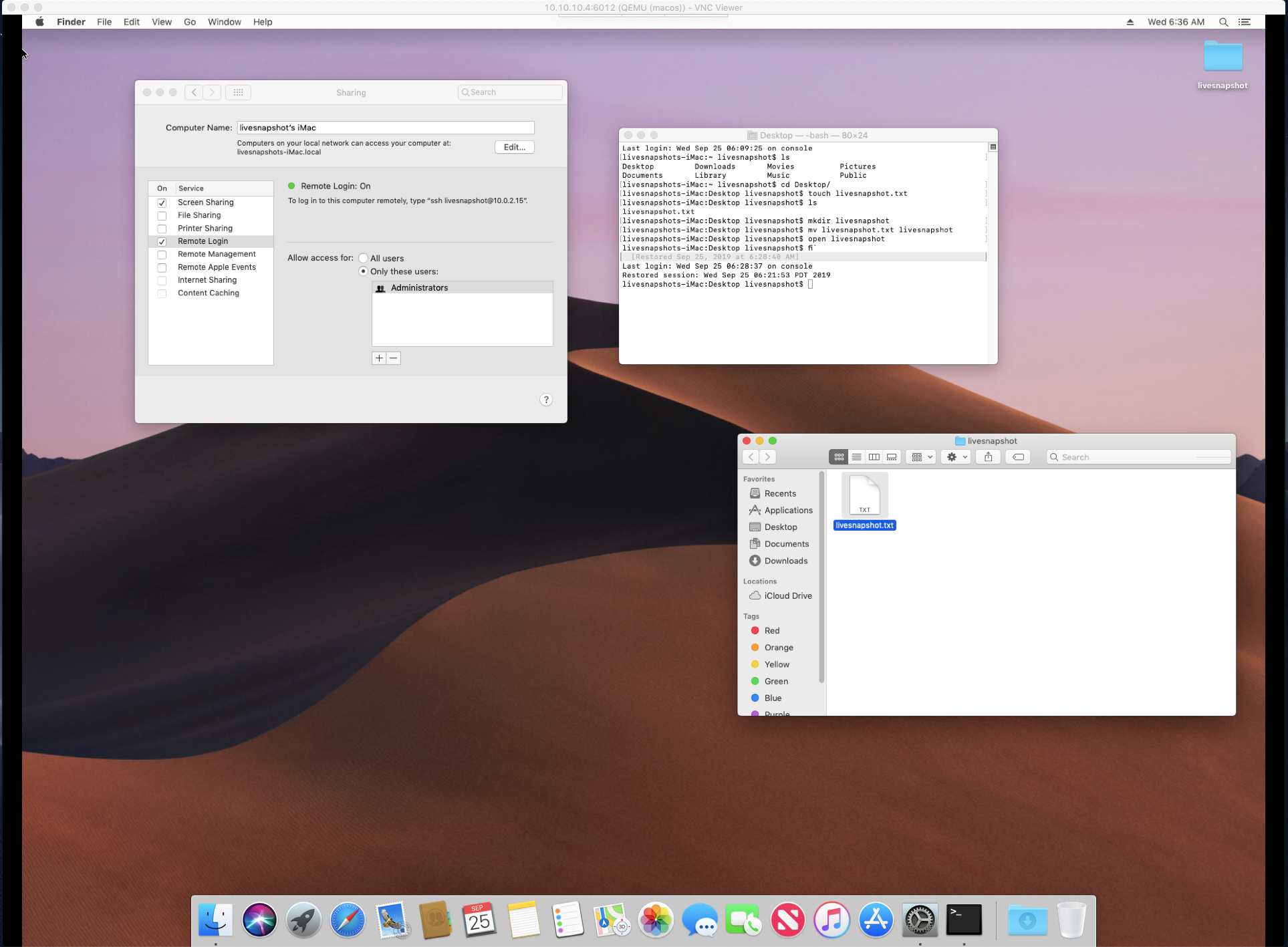This screenshot has width=1288, height=947.
Task: Uncheck the Remote Login service
Action: (x=162, y=242)
